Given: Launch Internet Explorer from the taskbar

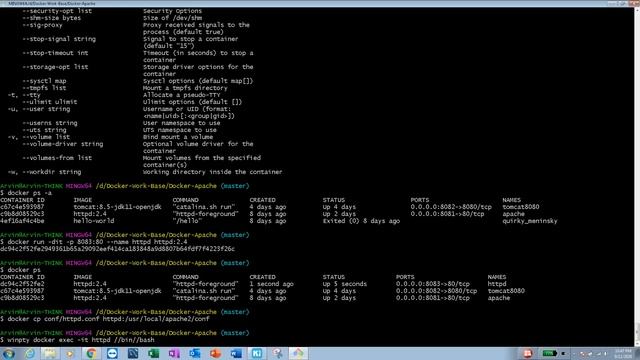Looking at the screenshot, I should (x=29, y=353).
